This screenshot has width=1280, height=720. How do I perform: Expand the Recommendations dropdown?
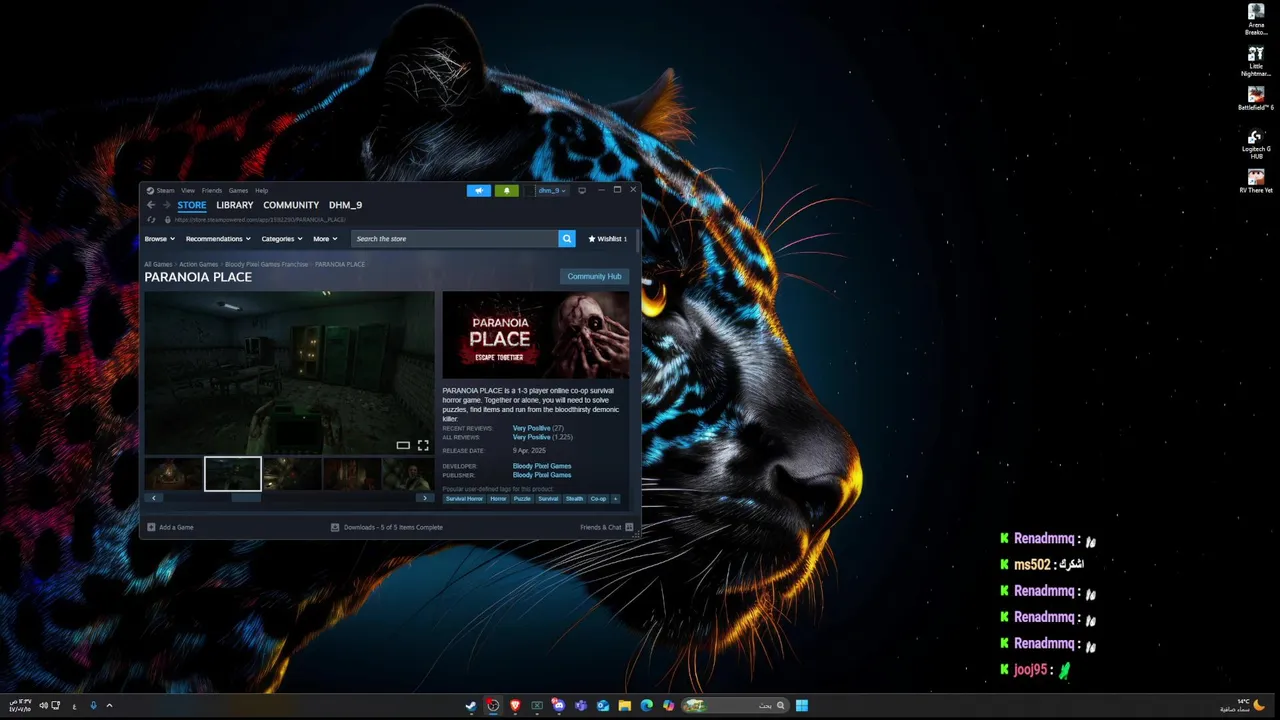tap(218, 239)
